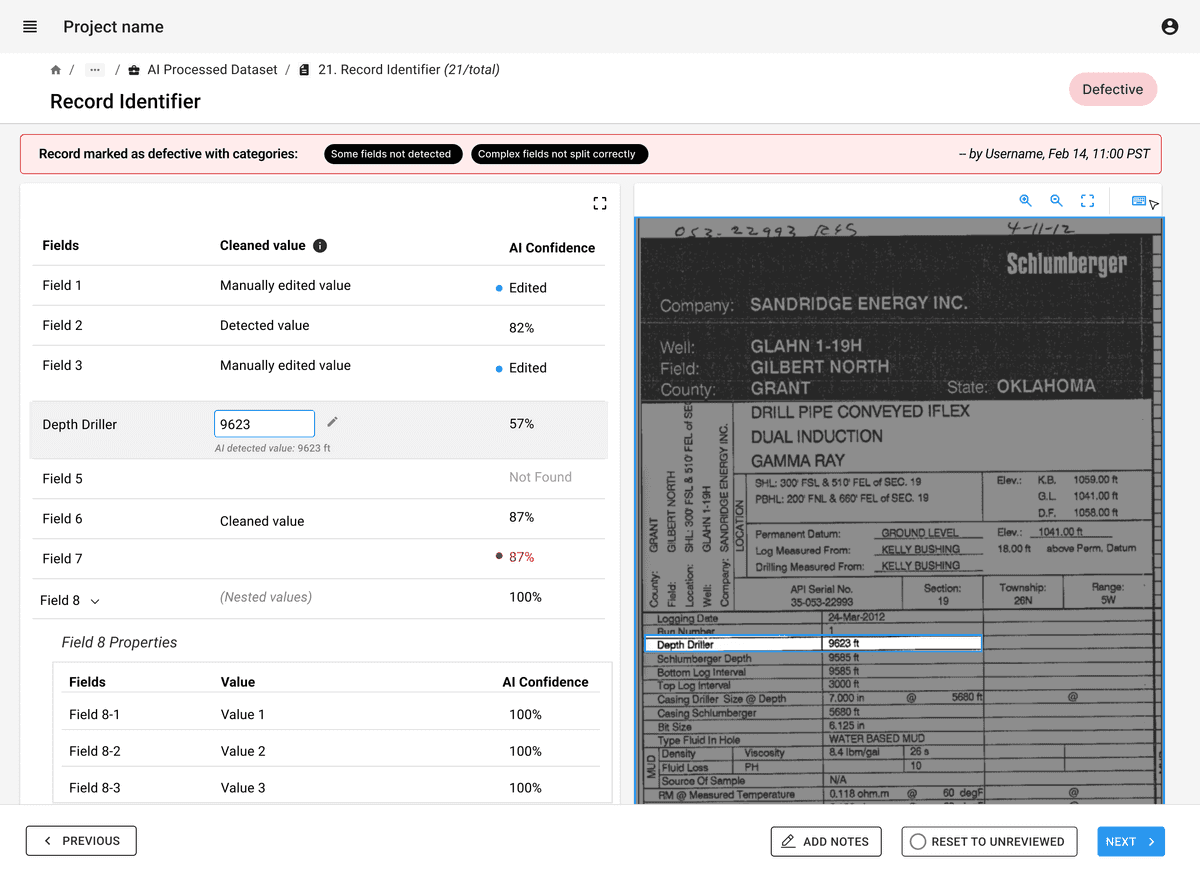Click the Field 2 82% confidence

click(x=521, y=328)
